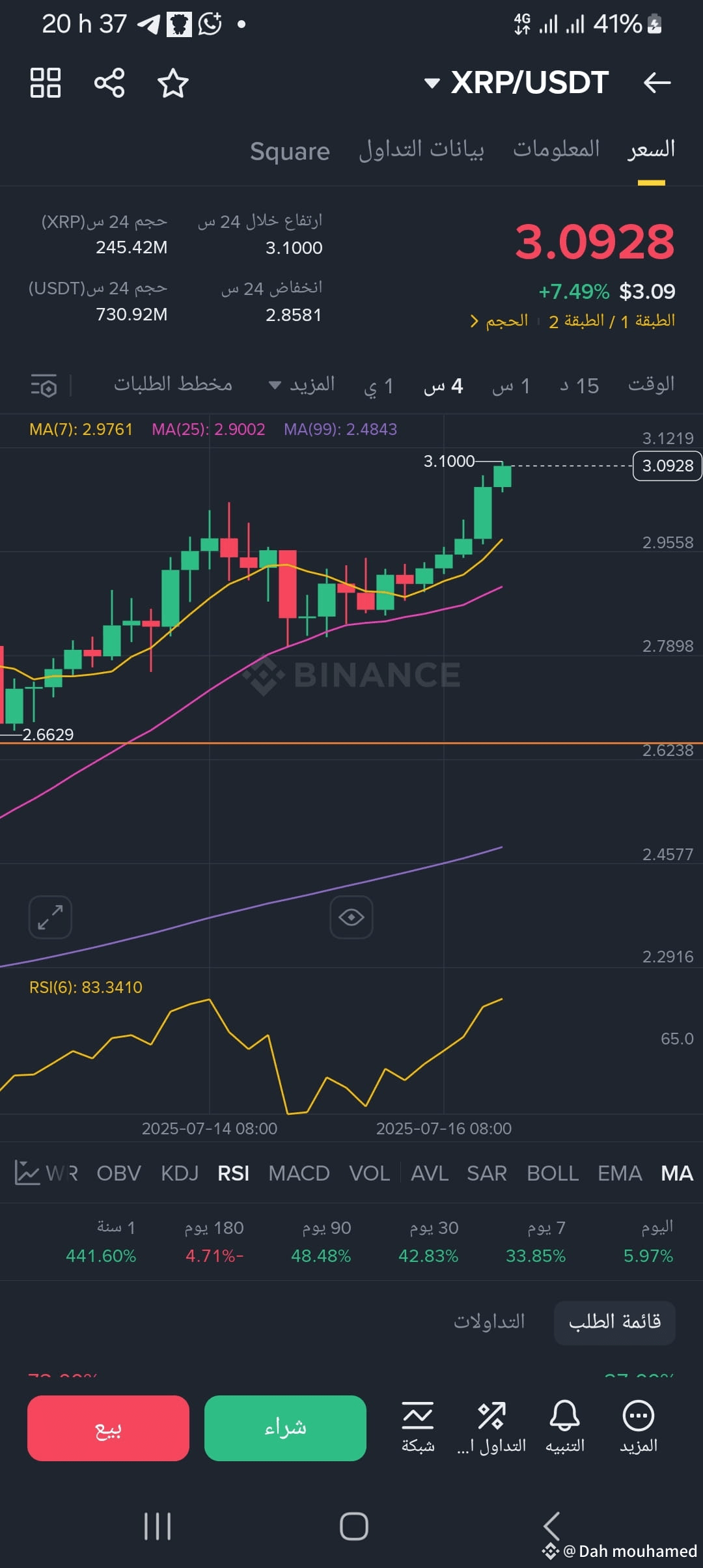The height and width of the screenshot is (1568, 703).
Task: Select the 4 س timeframe
Action: (x=443, y=386)
